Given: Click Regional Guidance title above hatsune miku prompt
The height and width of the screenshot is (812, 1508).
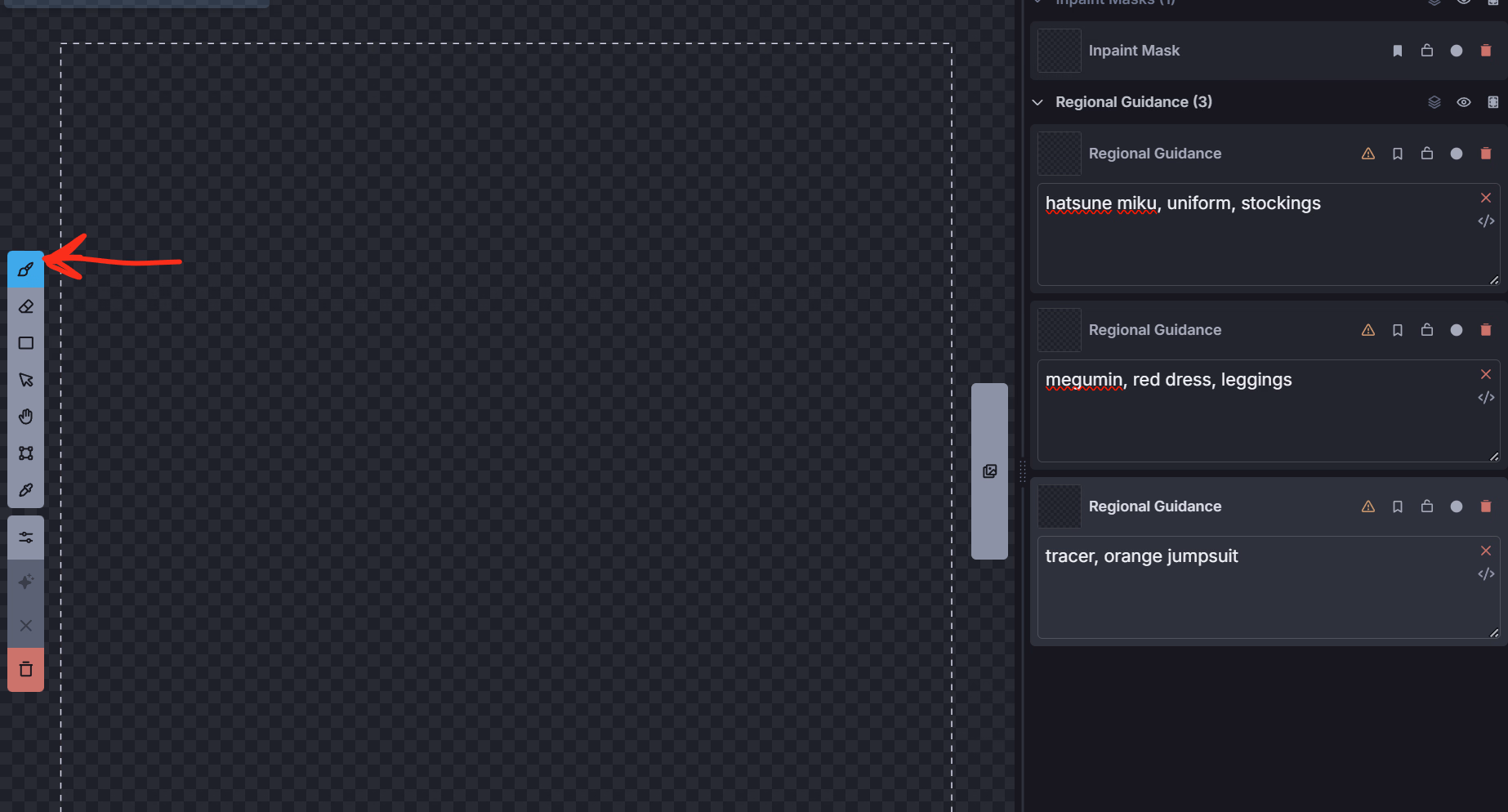Looking at the screenshot, I should pyautogui.click(x=1155, y=154).
